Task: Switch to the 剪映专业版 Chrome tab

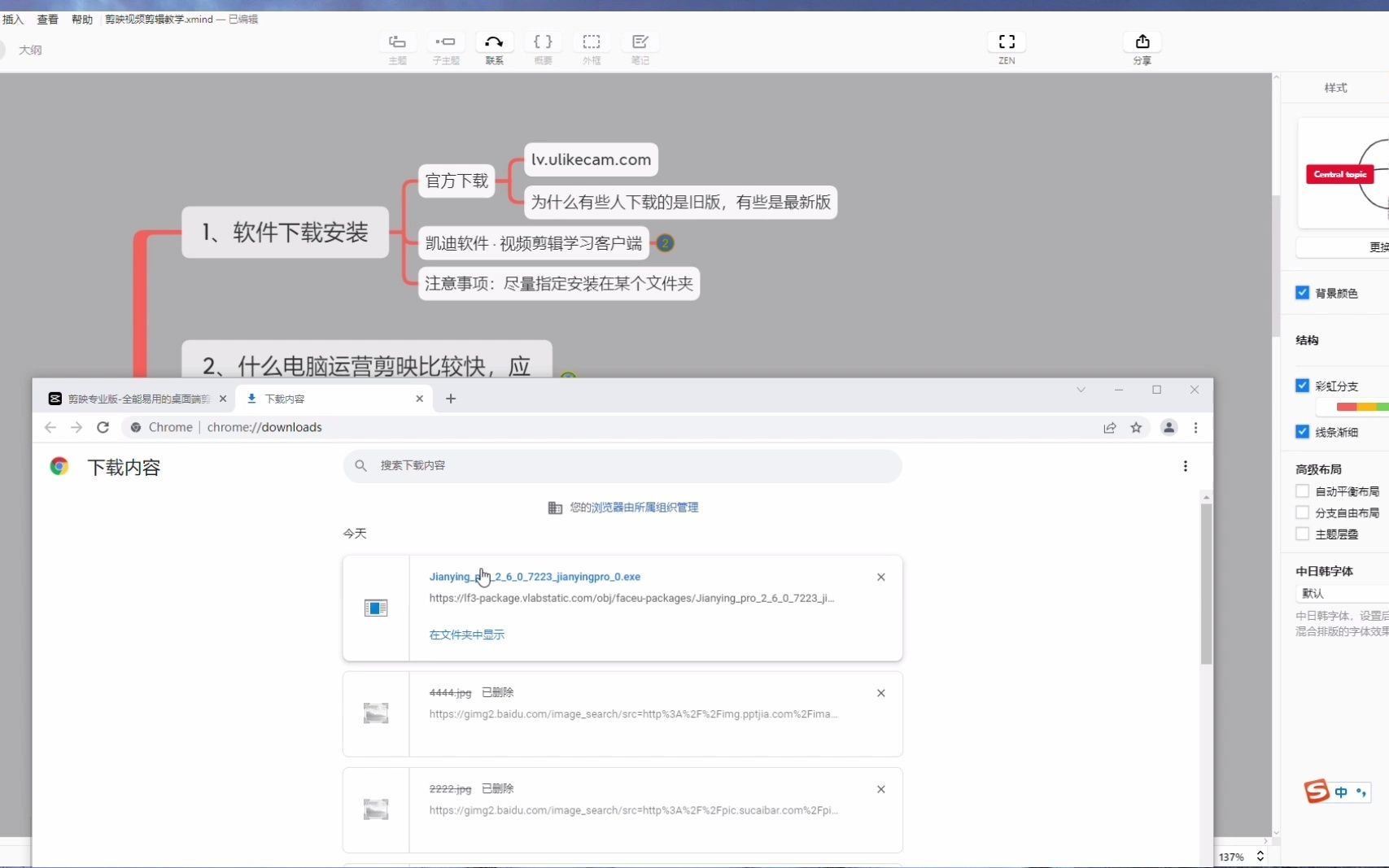Action: click(x=137, y=399)
